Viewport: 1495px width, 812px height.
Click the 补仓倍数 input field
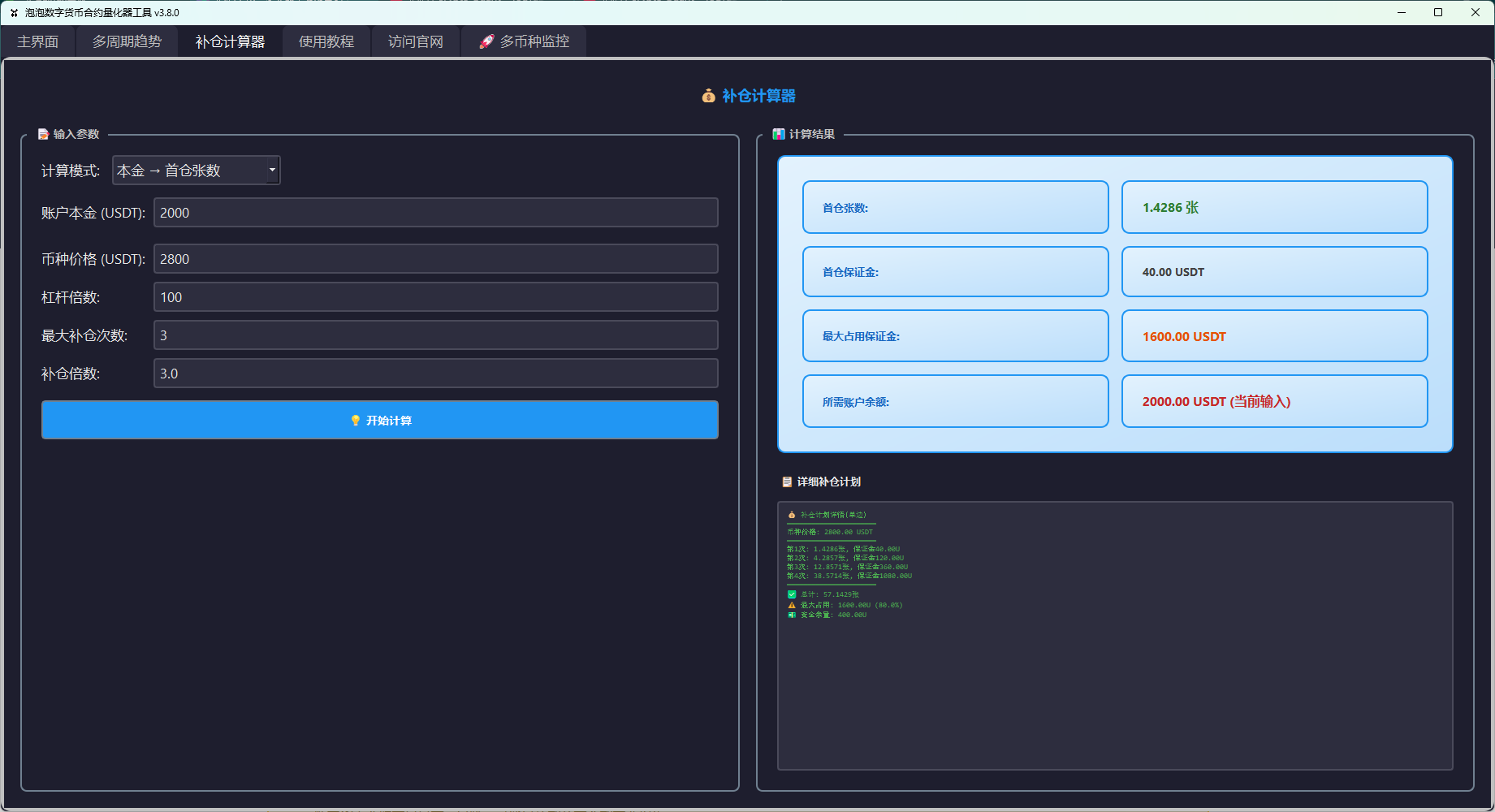(x=435, y=374)
